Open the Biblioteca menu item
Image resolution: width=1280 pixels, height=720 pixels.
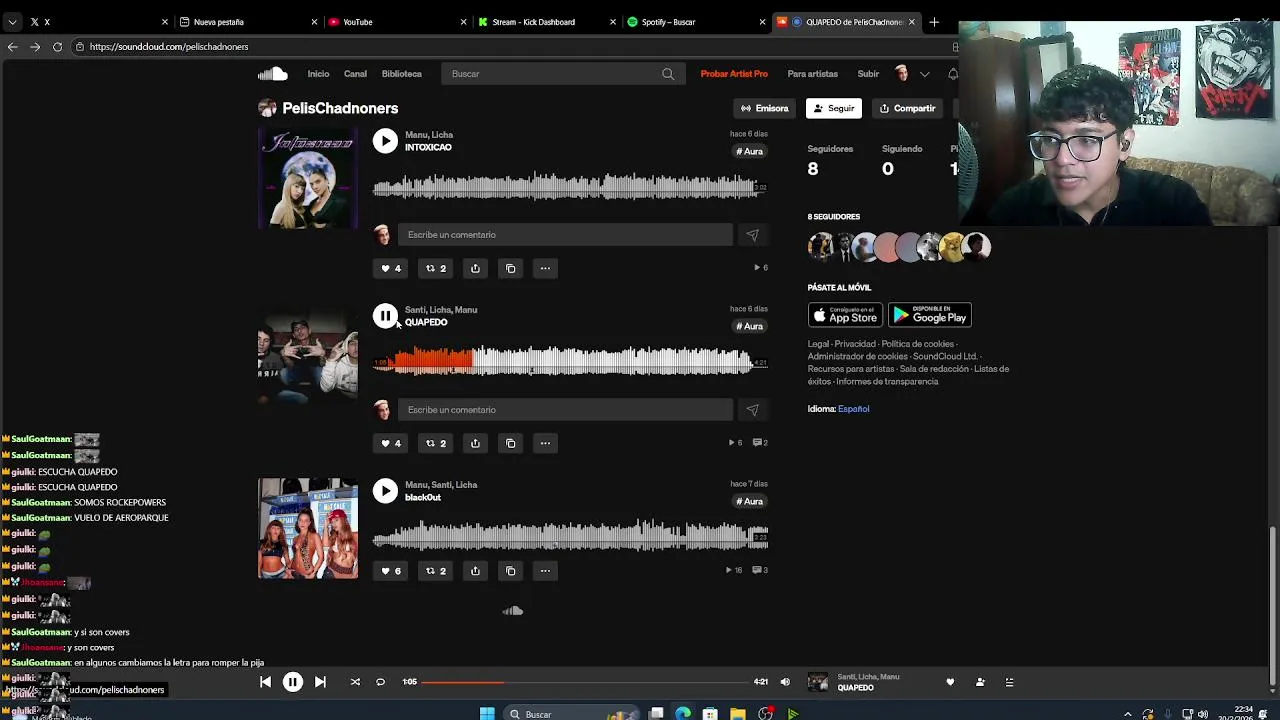click(x=401, y=74)
